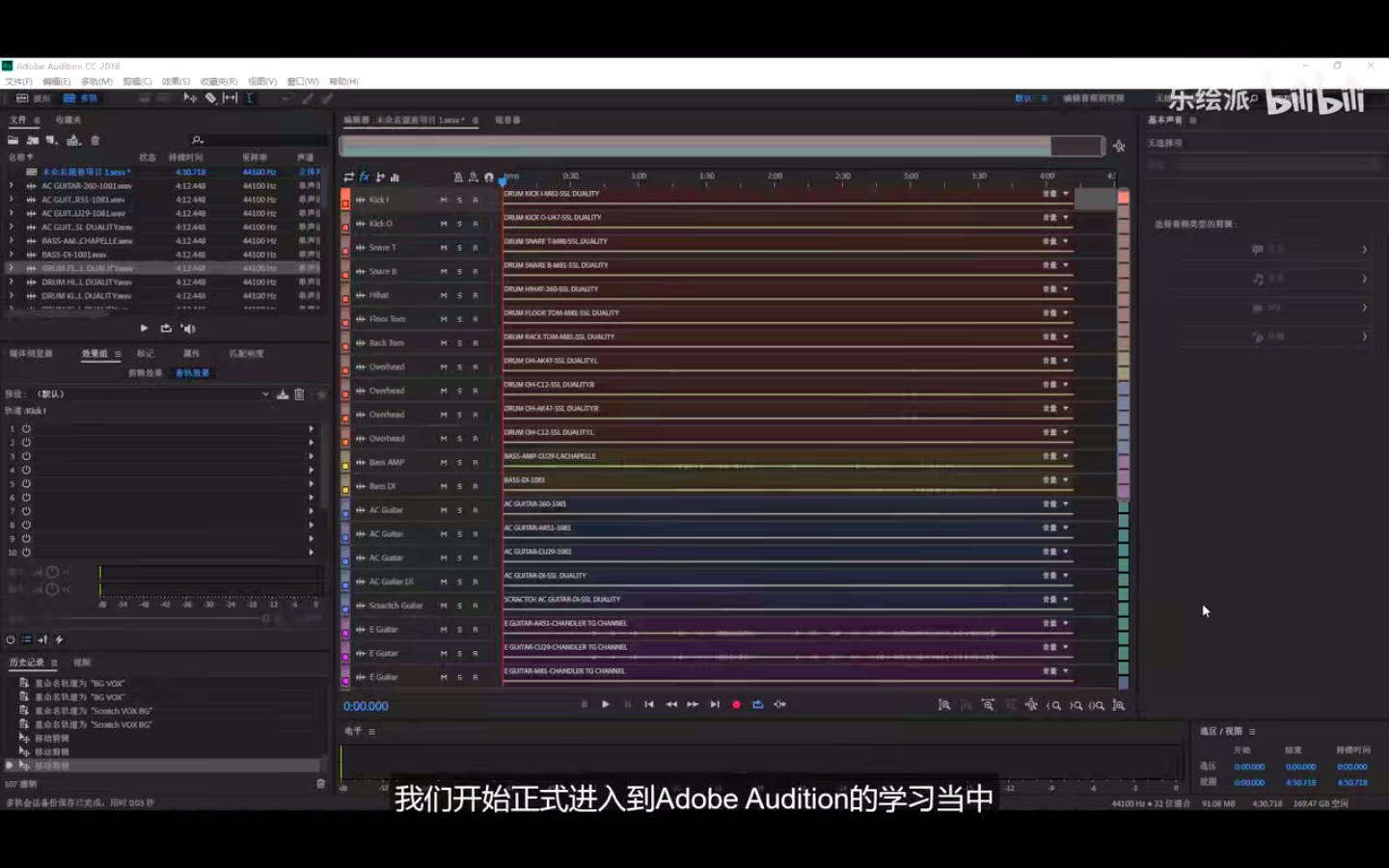This screenshot has width=1389, height=868.
Task: Switch to the 历史记录 tab
Action: (x=27, y=663)
